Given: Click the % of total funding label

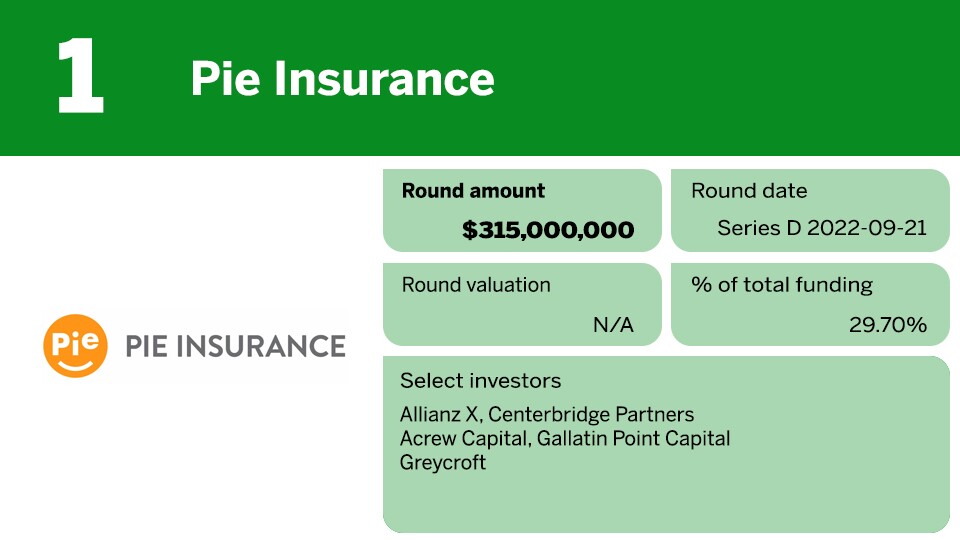Looking at the screenshot, I should point(782,285).
